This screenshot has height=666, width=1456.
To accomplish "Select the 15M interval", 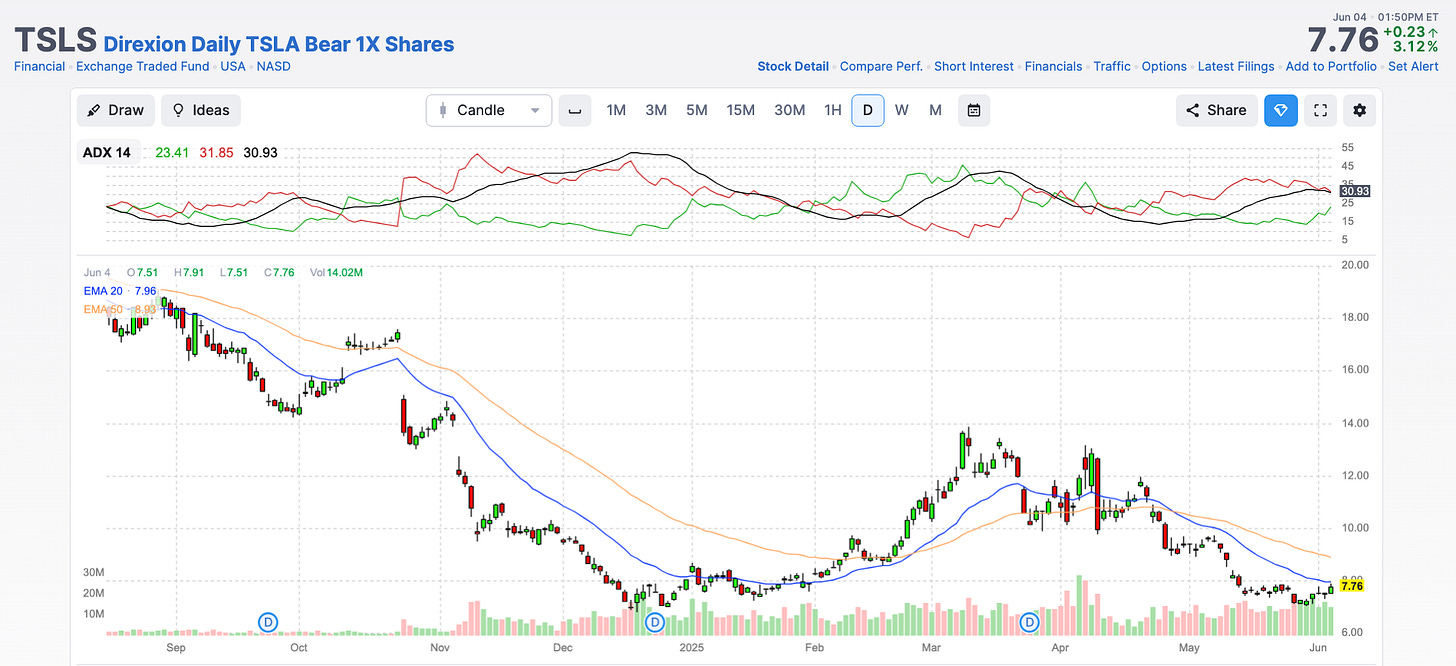I will [741, 110].
